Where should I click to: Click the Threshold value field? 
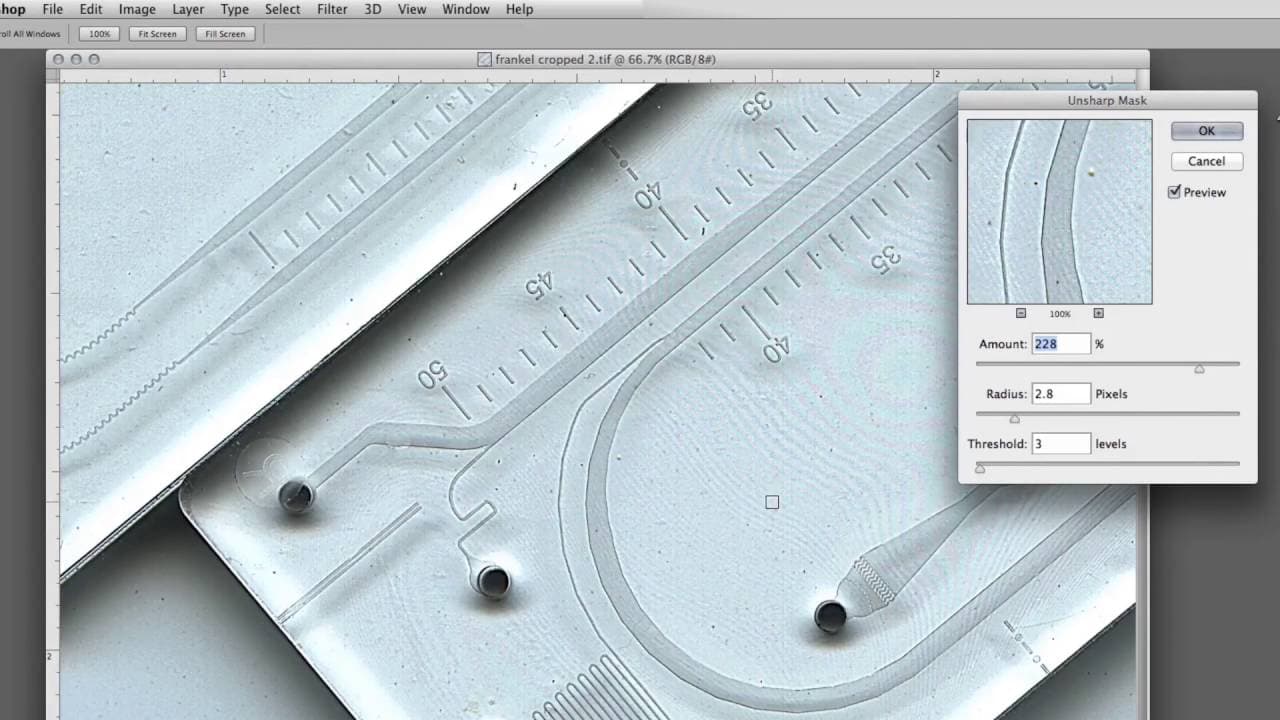tap(1061, 444)
